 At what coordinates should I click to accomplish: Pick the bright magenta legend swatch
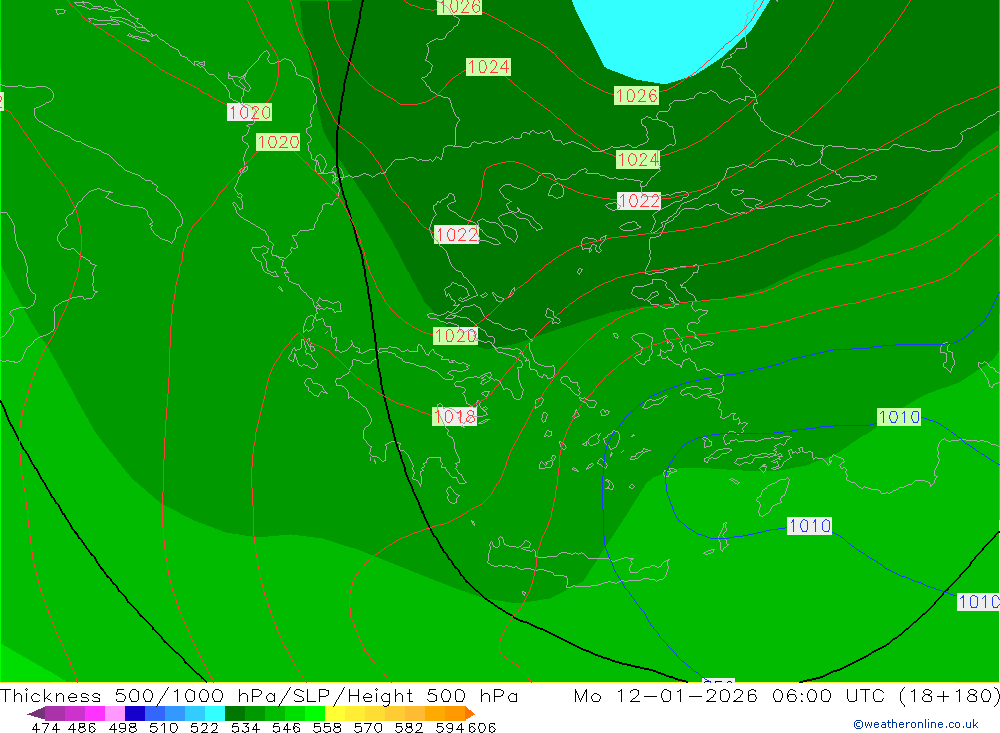click(x=95, y=713)
